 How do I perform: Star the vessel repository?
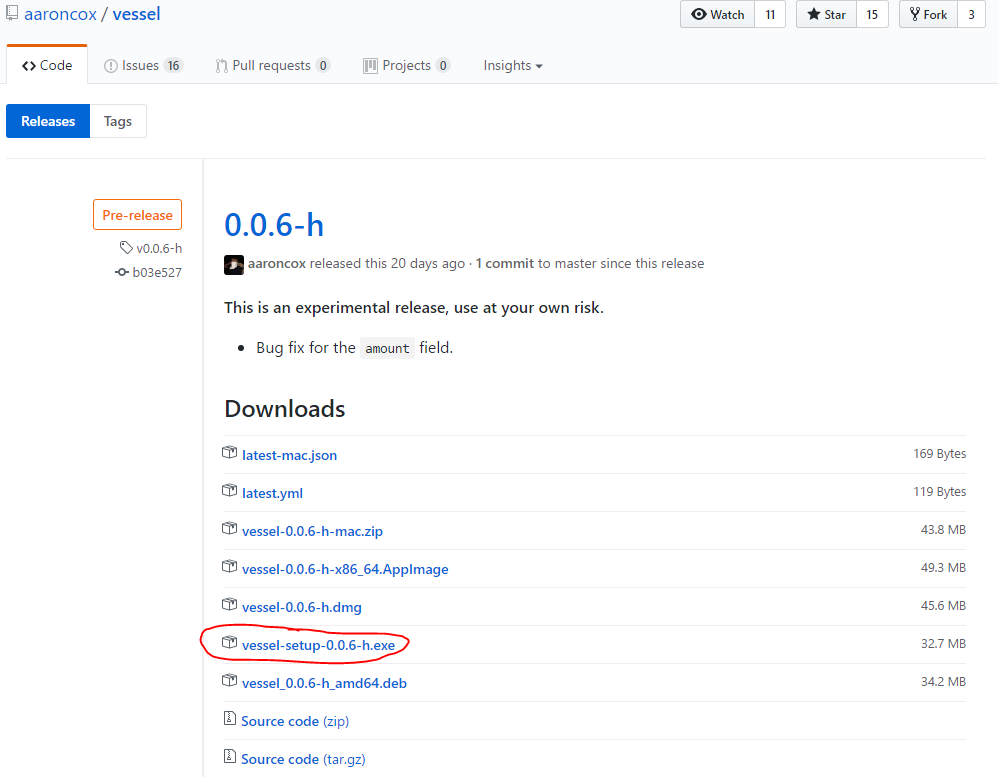click(x=826, y=14)
